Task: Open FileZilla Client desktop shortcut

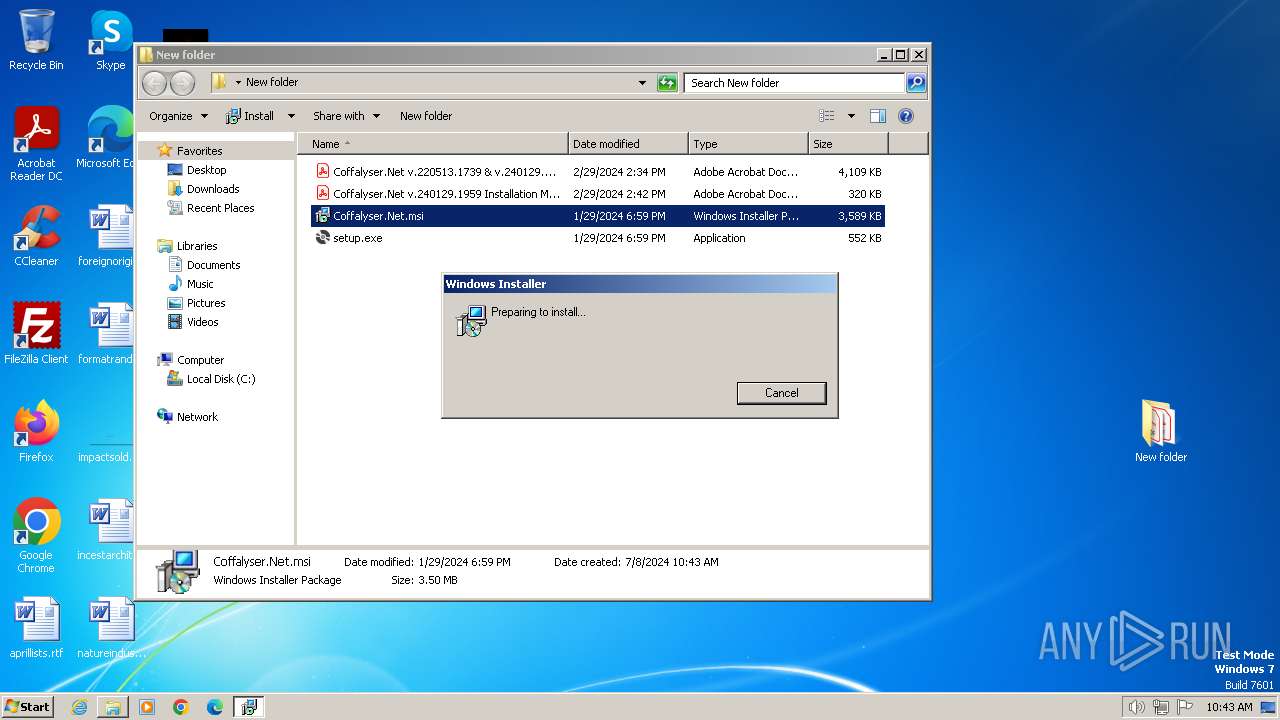Action: pos(36,334)
